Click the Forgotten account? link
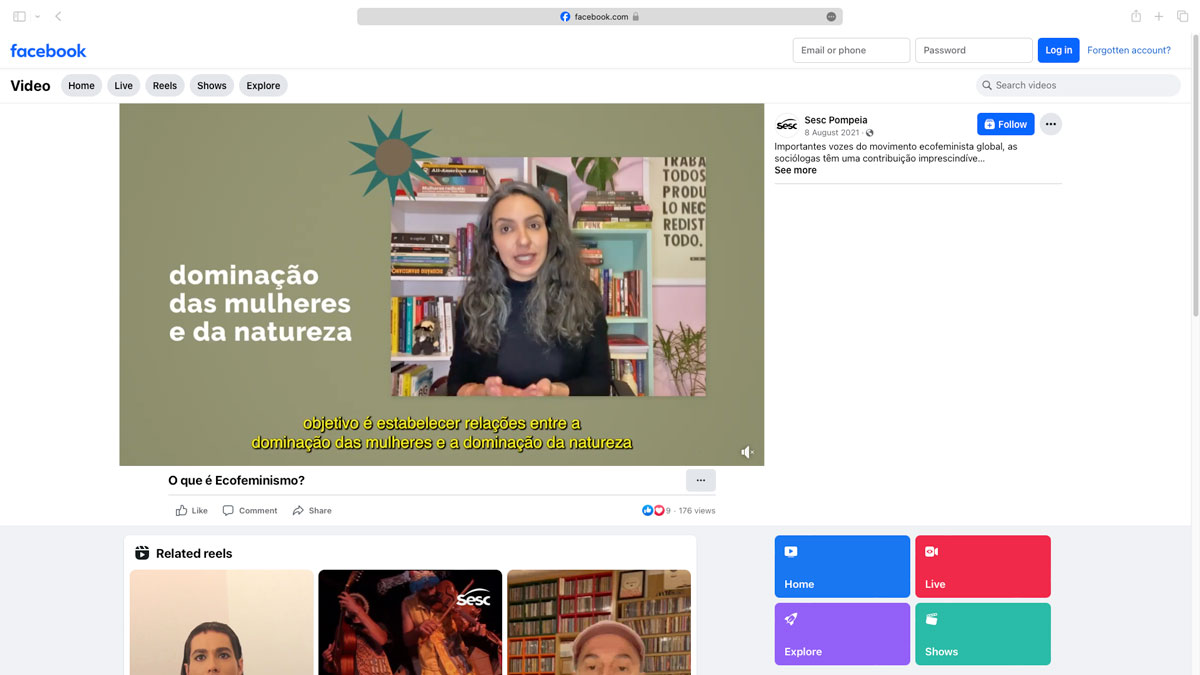Screen dimensions: 1200x675 coord(1128,50)
